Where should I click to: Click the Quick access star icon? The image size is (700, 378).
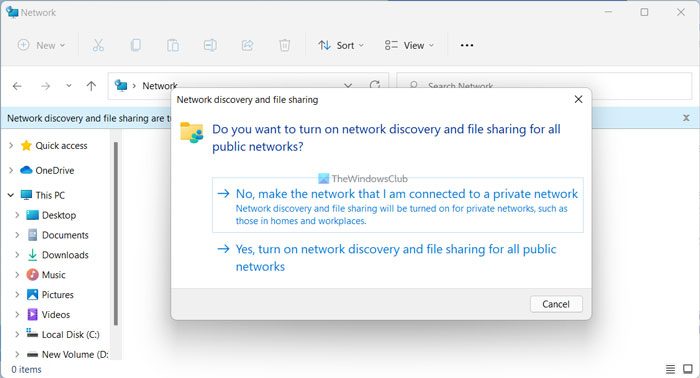[x=26, y=145]
